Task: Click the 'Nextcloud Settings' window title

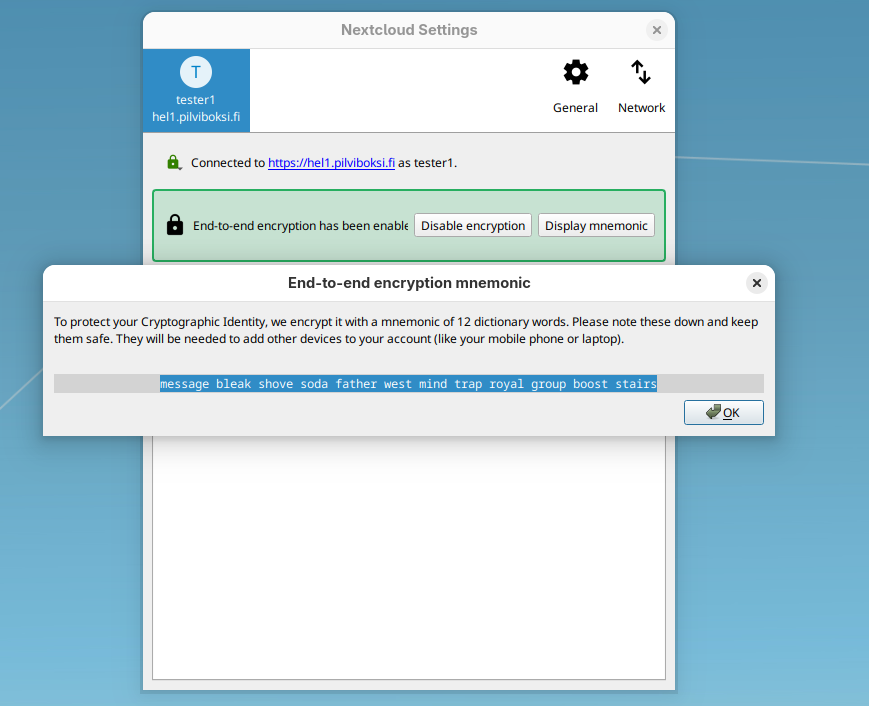Action: 409,30
